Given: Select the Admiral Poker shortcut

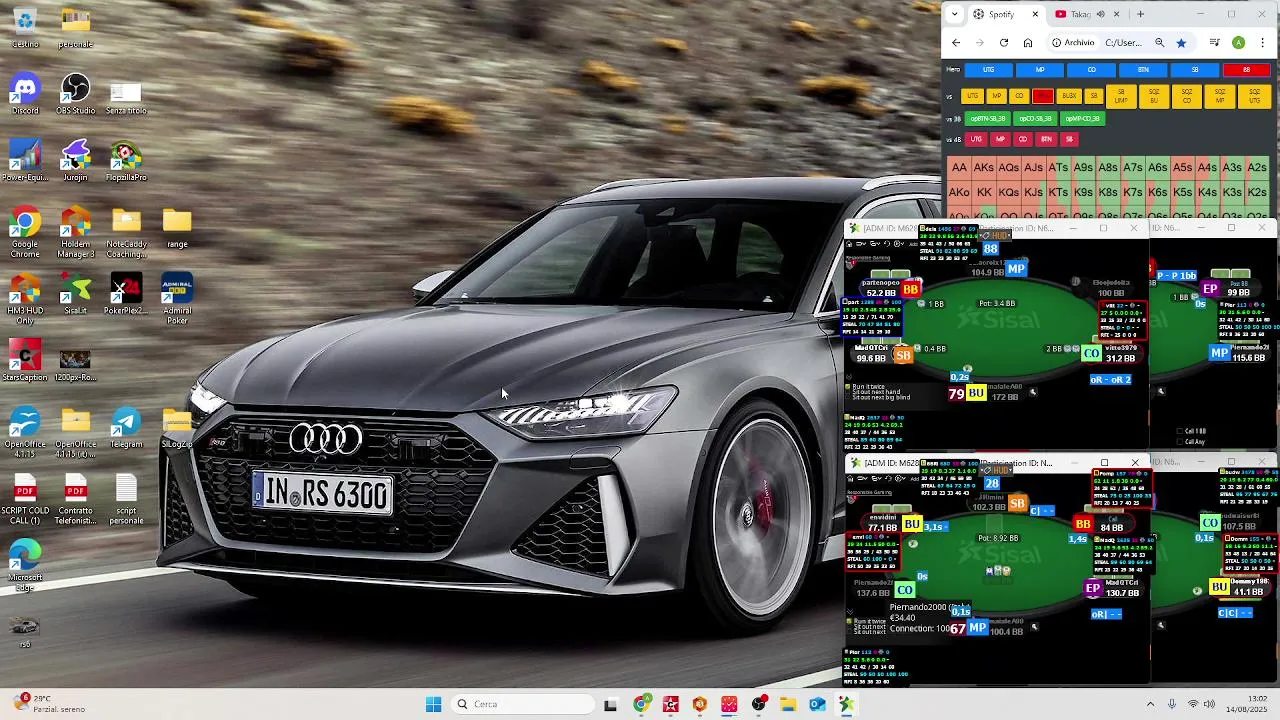Looking at the screenshot, I should coord(177,300).
